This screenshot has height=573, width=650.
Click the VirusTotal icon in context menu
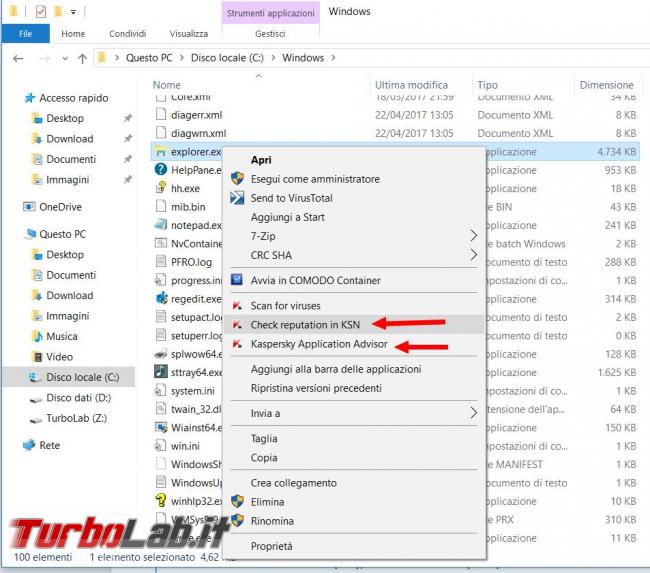237,198
